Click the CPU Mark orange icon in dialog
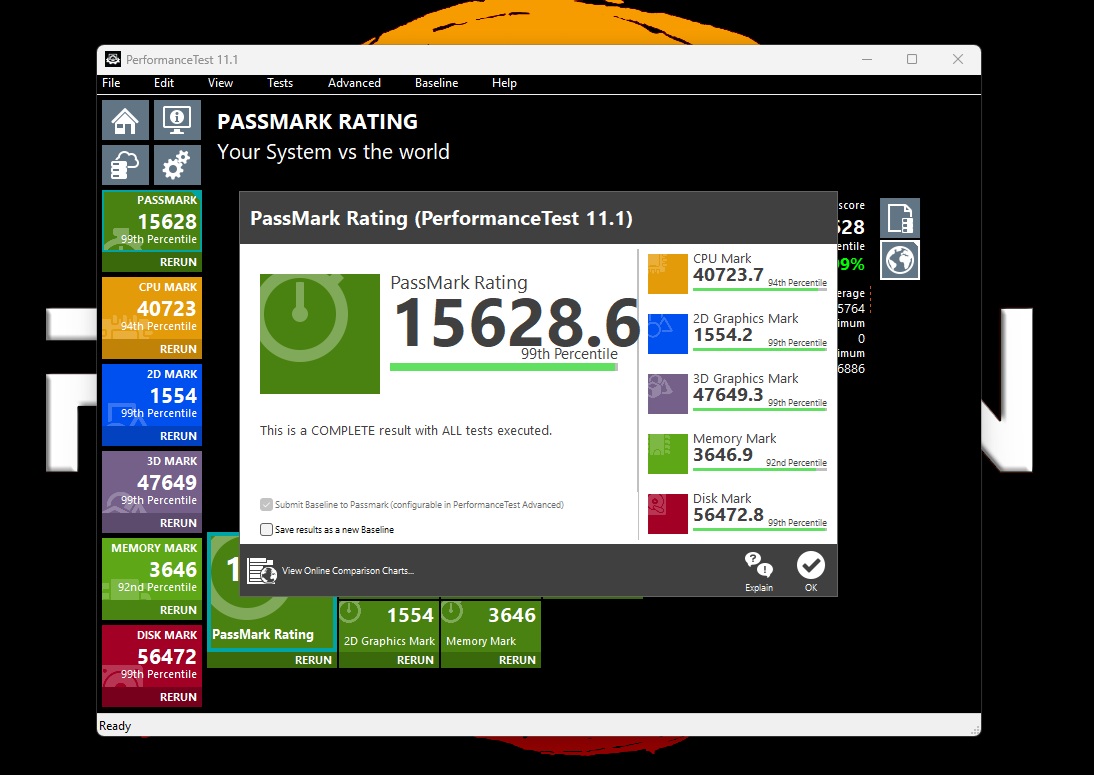This screenshot has width=1094, height=775. (x=668, y=273)
